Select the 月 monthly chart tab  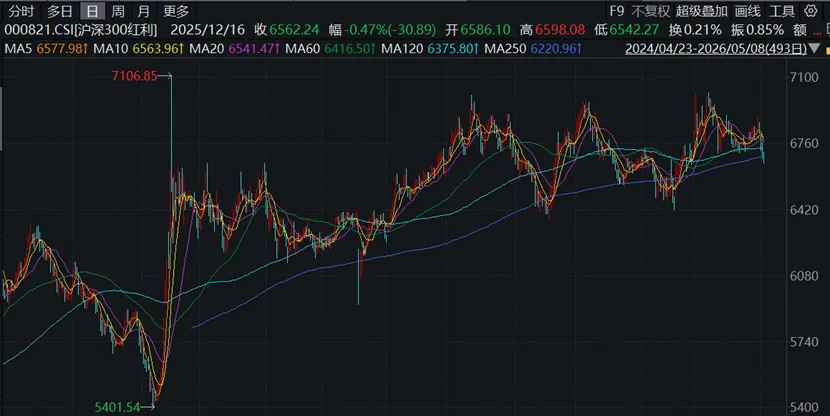point(143,11)
